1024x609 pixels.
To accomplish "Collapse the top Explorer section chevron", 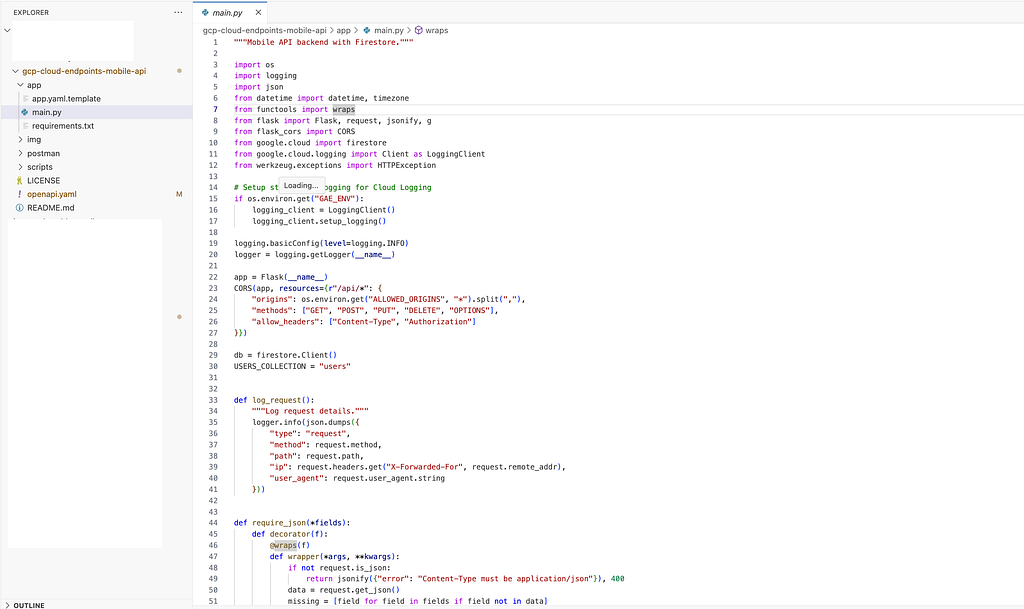I will pyautogui.click(x=7, y=31).
